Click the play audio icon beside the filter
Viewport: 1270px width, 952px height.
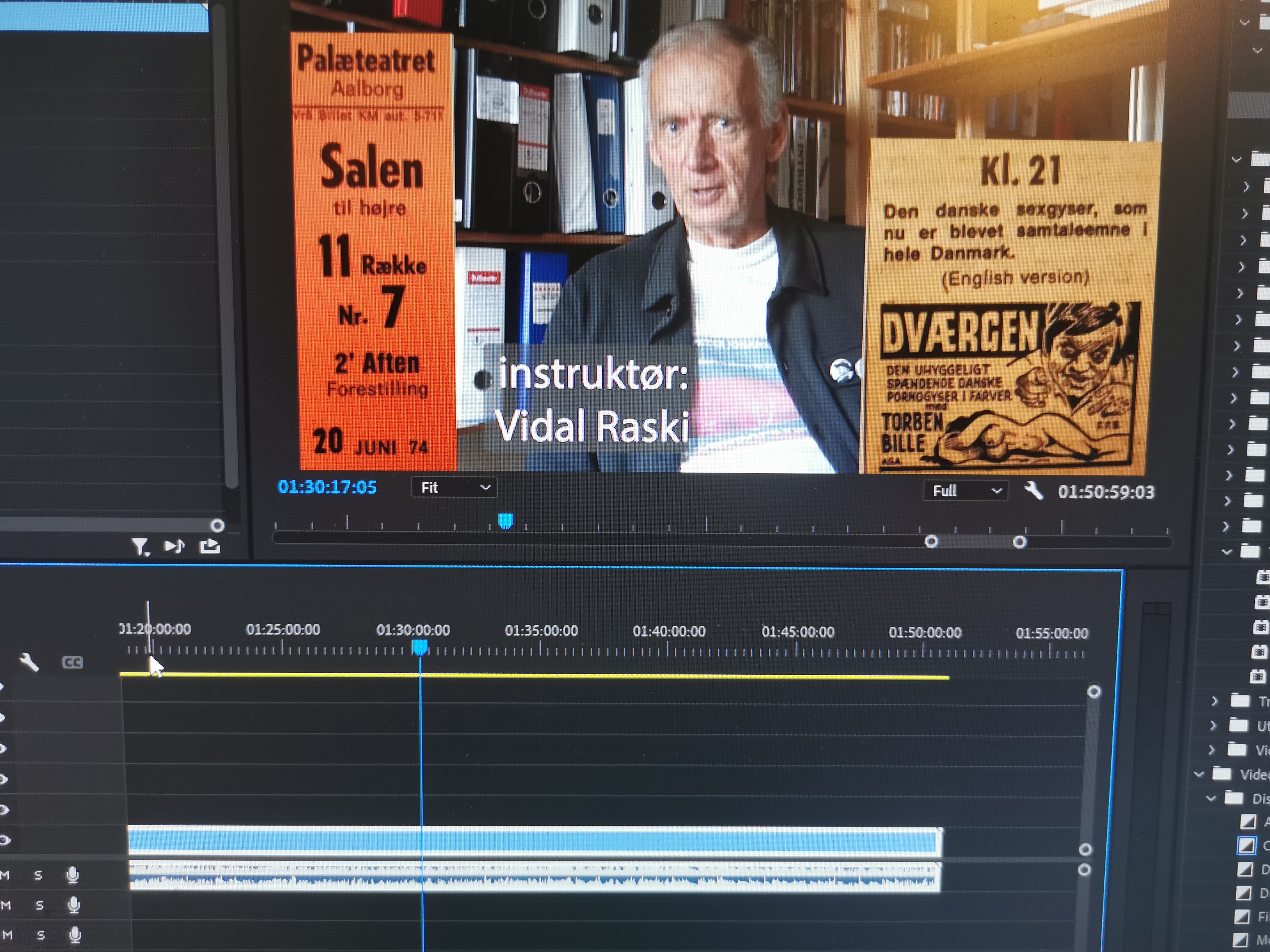coord(174,546)
